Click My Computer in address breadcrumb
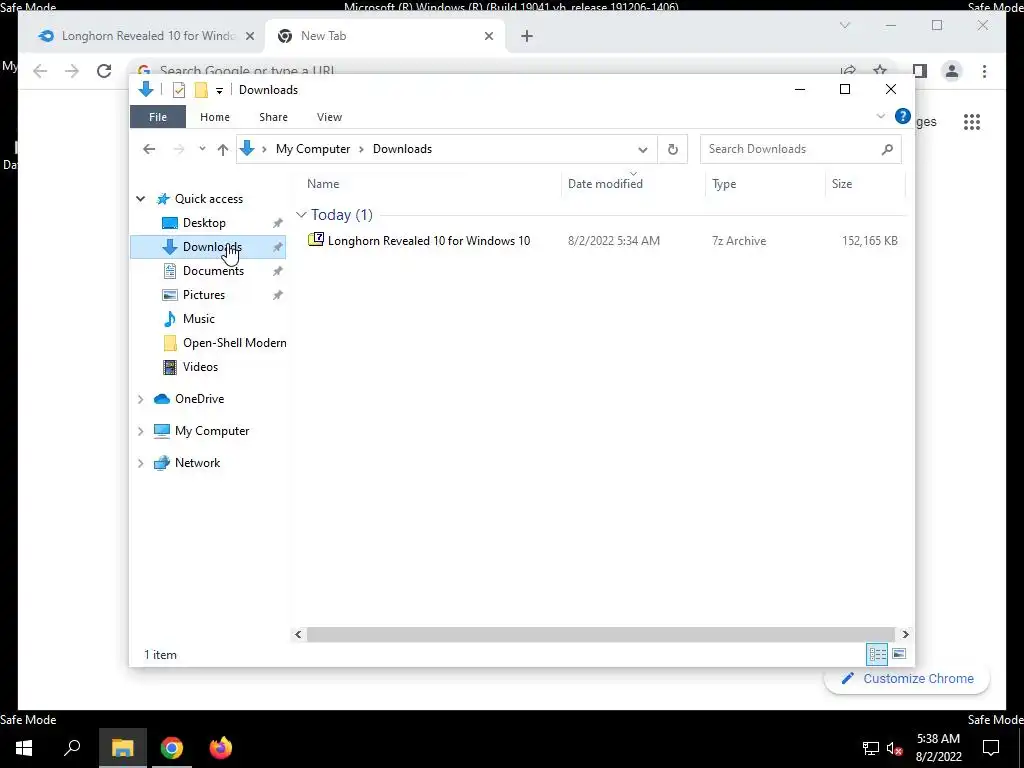 (313, 149)
